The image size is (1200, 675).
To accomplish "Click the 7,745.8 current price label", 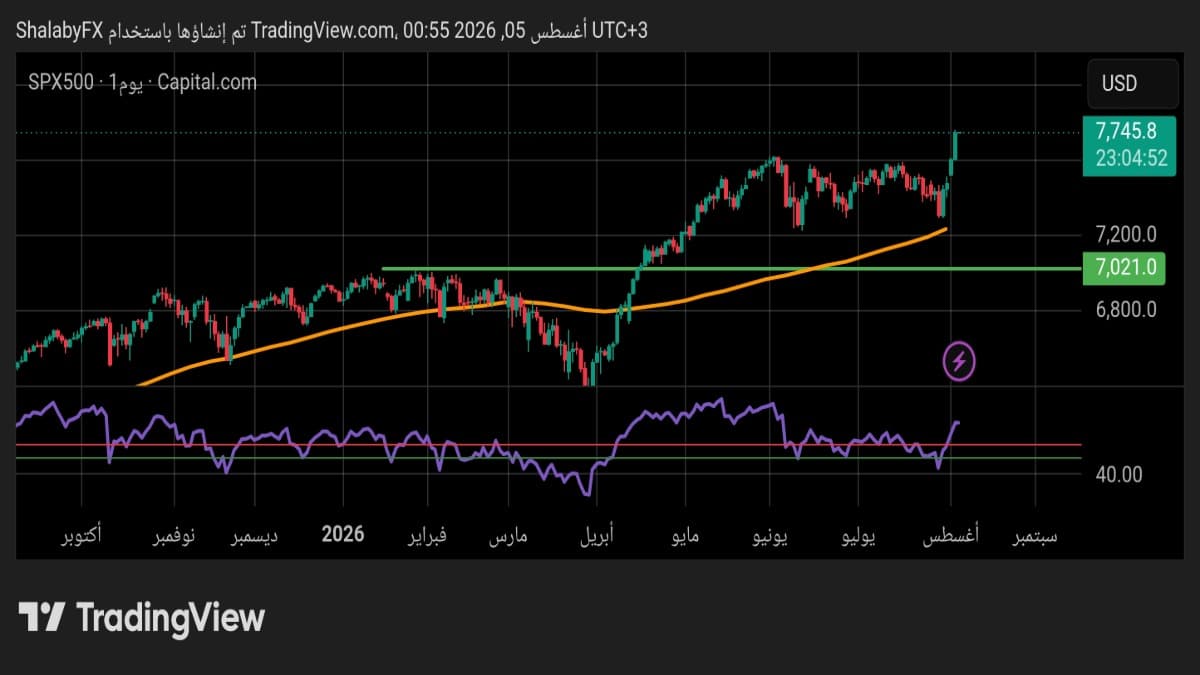I will tap(1126, 131).
